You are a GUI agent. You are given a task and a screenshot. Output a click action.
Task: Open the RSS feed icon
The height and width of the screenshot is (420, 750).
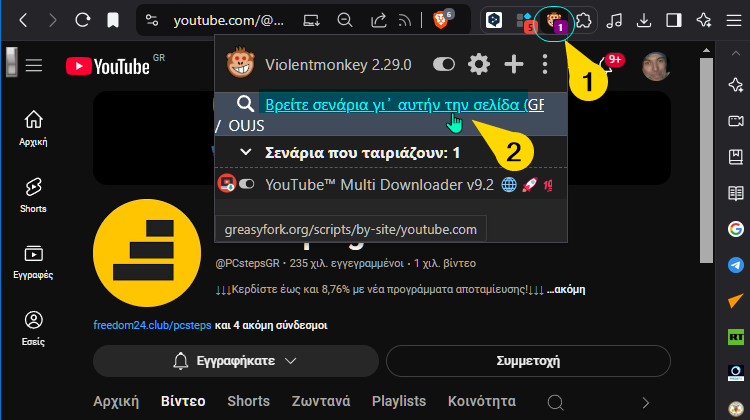coord(405,20)
